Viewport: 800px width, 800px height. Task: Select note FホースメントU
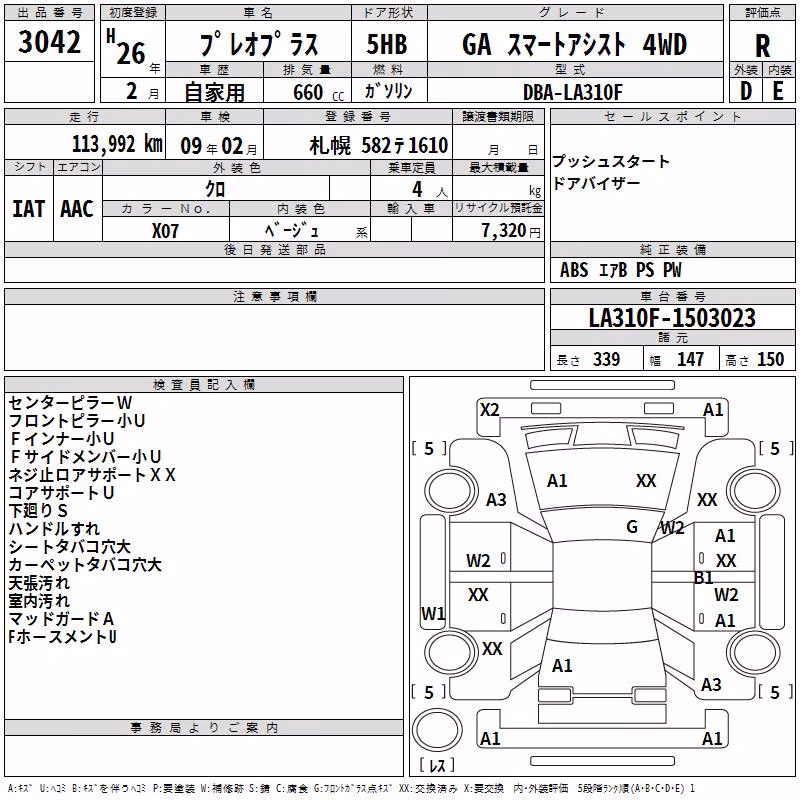pos(62,637)
